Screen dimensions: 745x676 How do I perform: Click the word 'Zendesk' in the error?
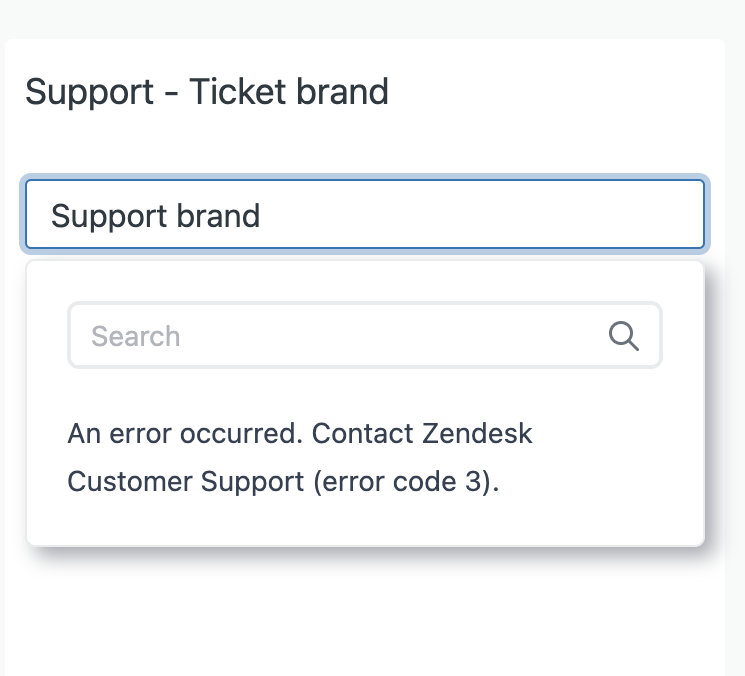tap(477, 434)
